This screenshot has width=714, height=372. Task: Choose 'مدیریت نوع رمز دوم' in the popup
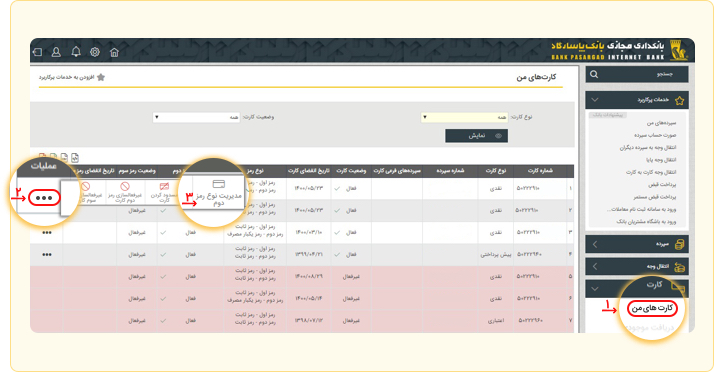(218, 193)
